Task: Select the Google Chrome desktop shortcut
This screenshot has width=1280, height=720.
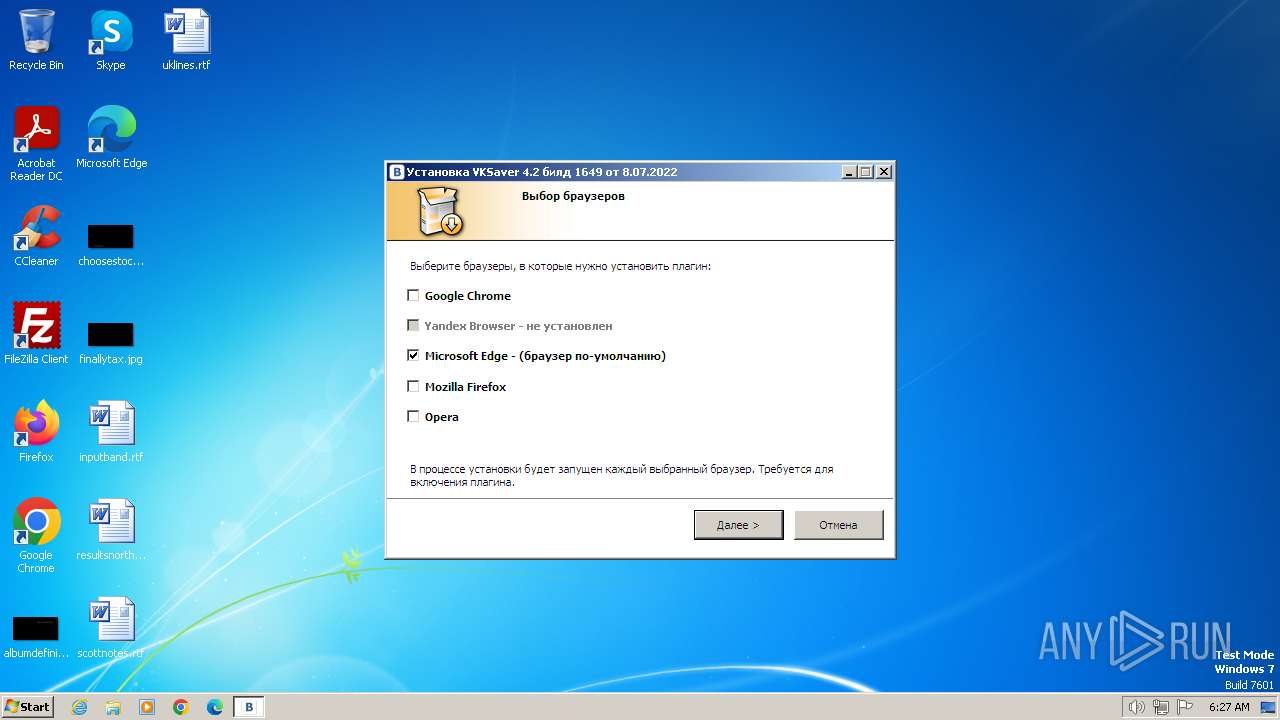Action: point(36,535)
